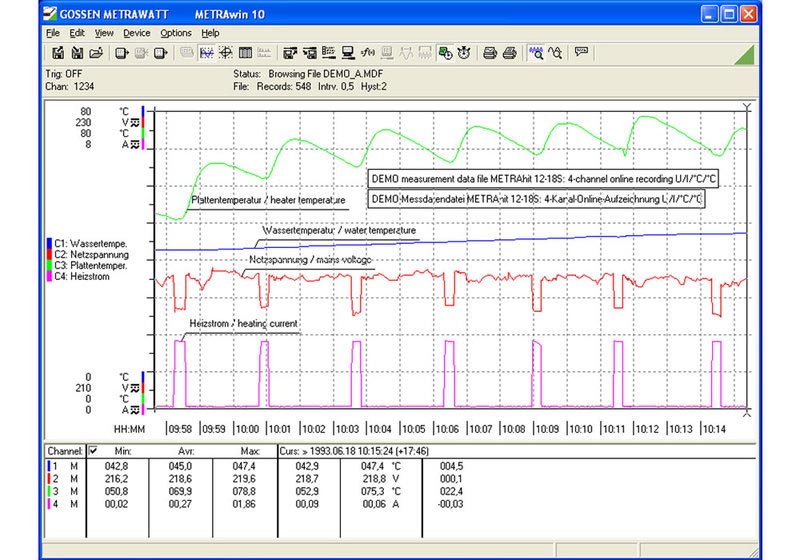Click the Gossen Metrawatt title bar app icon
This screenshot has height=560, width=800.
pyautogui.click(x=49, y=14)
